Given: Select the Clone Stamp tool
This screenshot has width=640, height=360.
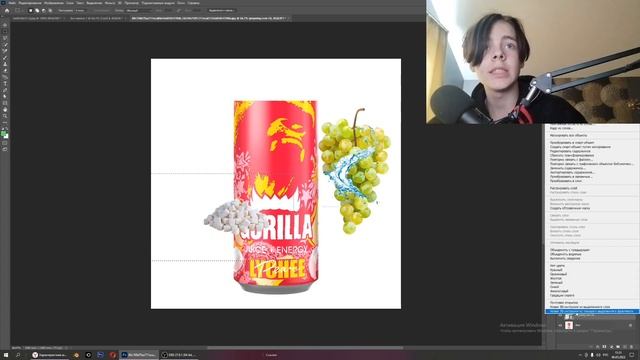Looking at the screenshot, I should (x=5, y=64).
